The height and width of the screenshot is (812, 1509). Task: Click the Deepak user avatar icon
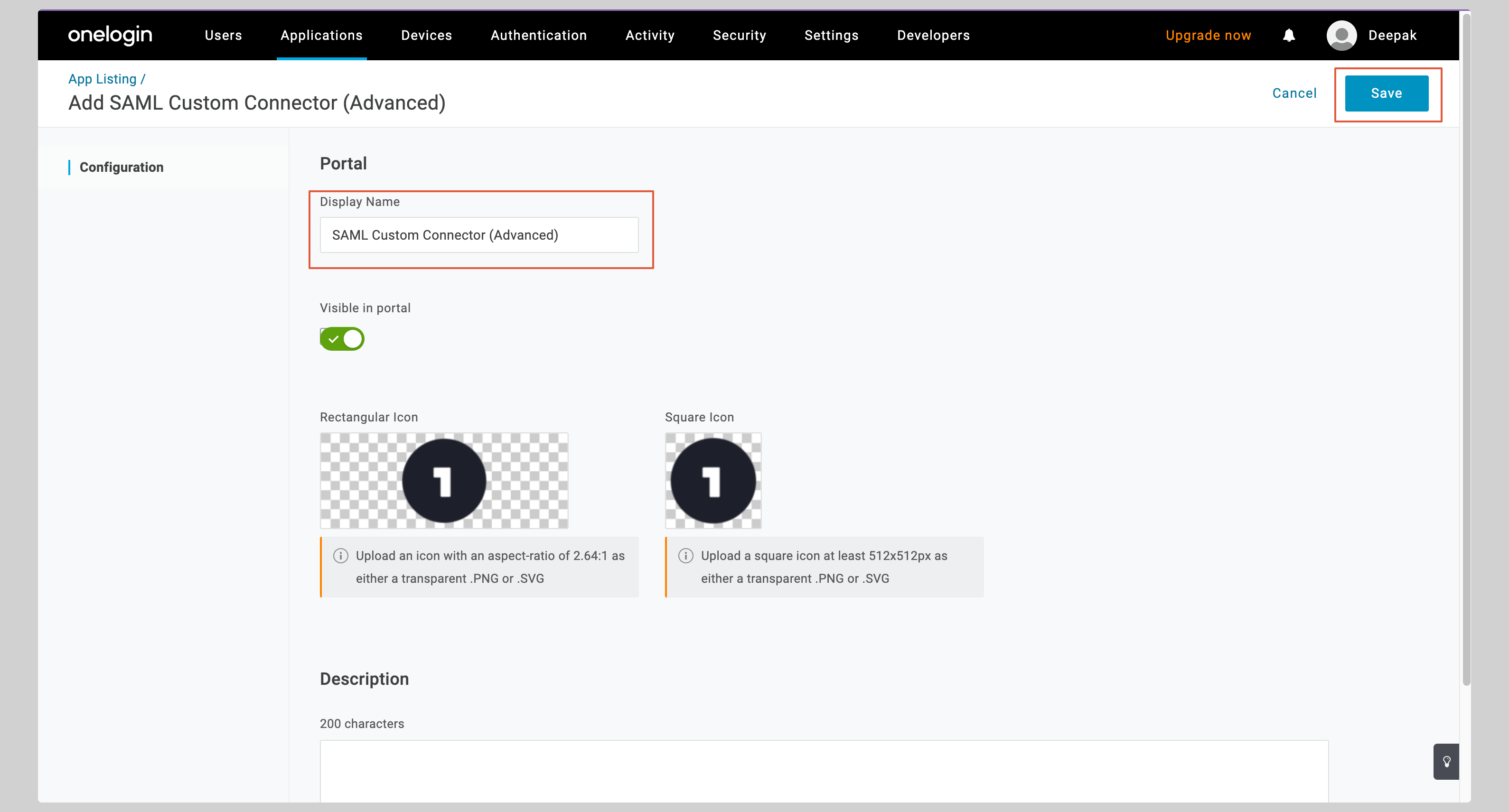click(1341, 35)
